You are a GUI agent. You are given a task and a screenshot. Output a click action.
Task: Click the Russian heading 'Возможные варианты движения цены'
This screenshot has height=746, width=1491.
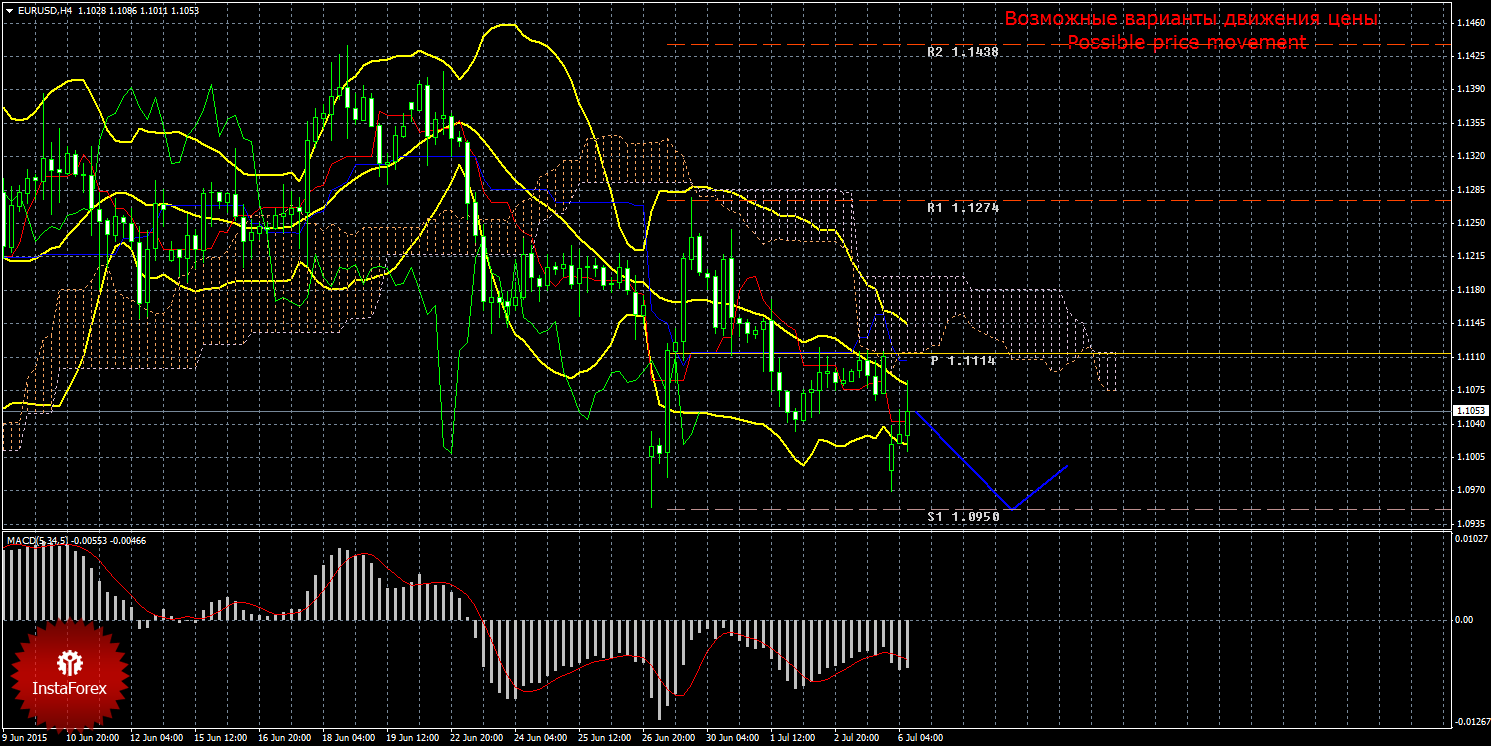(1190, 19)
